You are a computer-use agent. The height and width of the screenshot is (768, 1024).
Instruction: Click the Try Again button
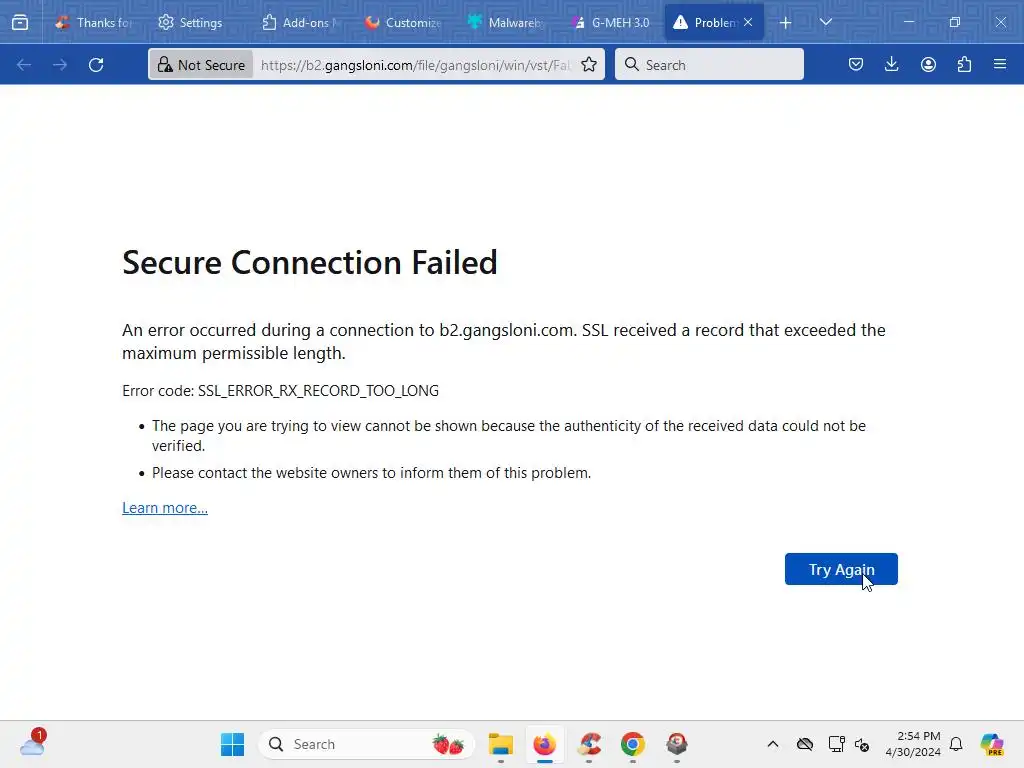coord(841,569)
